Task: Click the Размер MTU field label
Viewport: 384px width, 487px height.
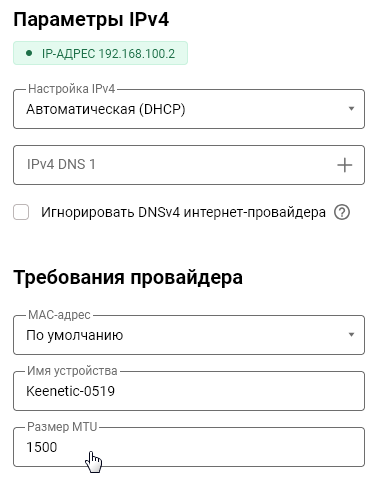Action: tap(62, 427)
